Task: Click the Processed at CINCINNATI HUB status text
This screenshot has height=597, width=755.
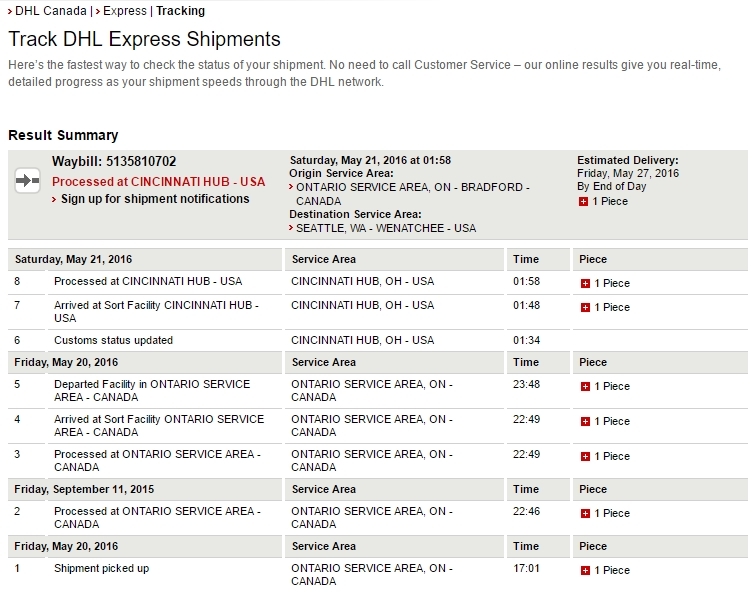Action: point(158,181)
